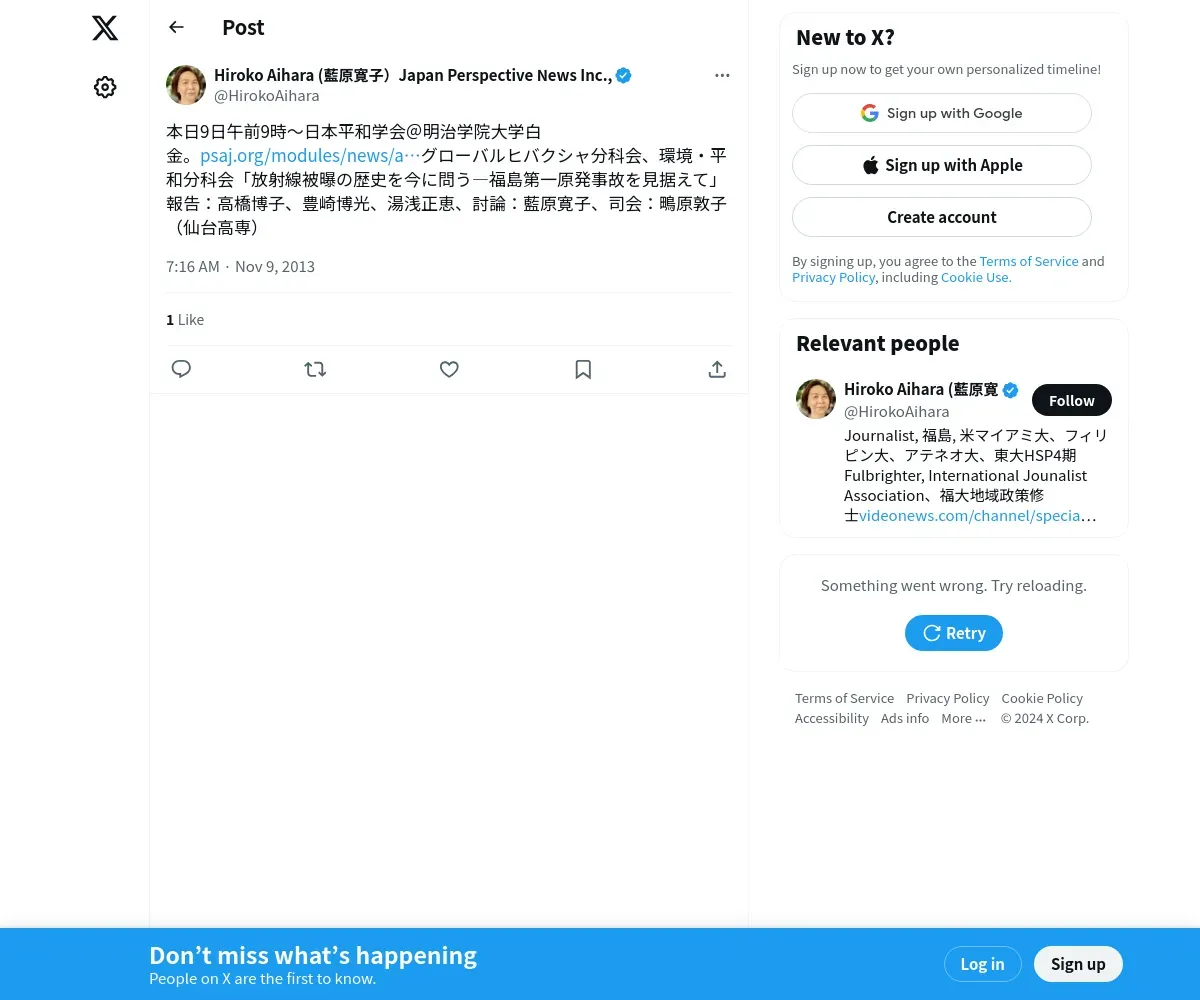Expand the More footer menu
Viewport: 1200px width, 1000px height.
(963, 718)
